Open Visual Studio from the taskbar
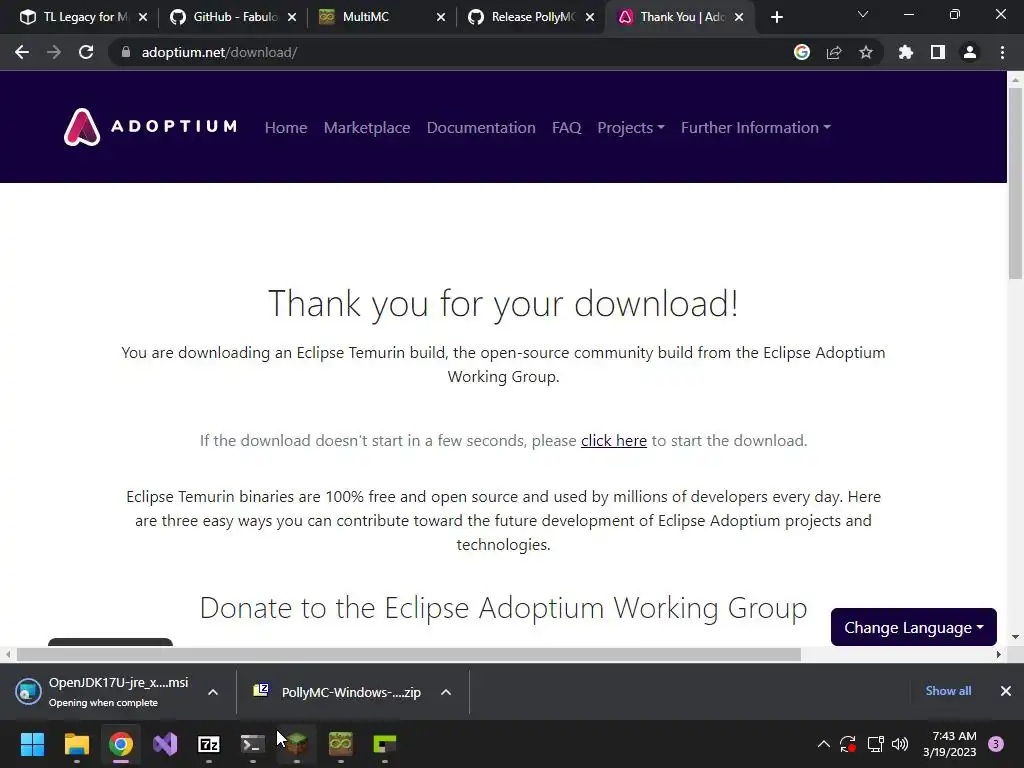 click(165, 744)
